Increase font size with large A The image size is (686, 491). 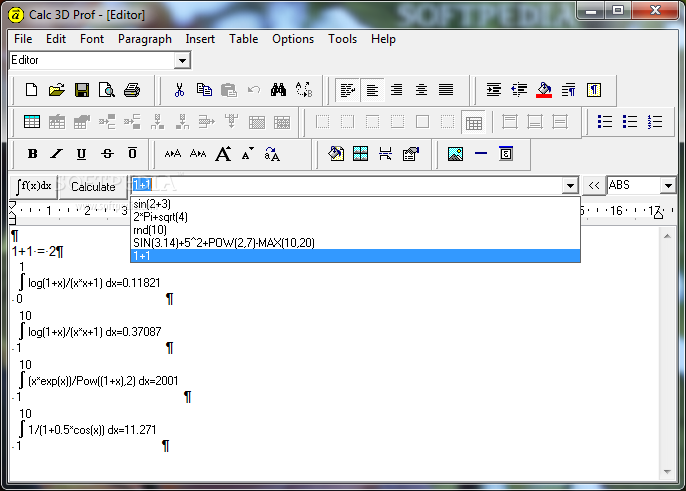coord(223,154)
